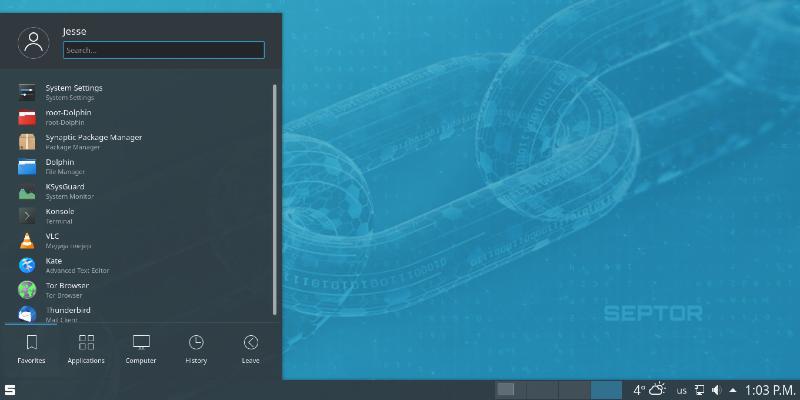The width and height of the screenshot is (800, 400).
Task: Open the Leave tab
Action: click(x=250, y=349)
